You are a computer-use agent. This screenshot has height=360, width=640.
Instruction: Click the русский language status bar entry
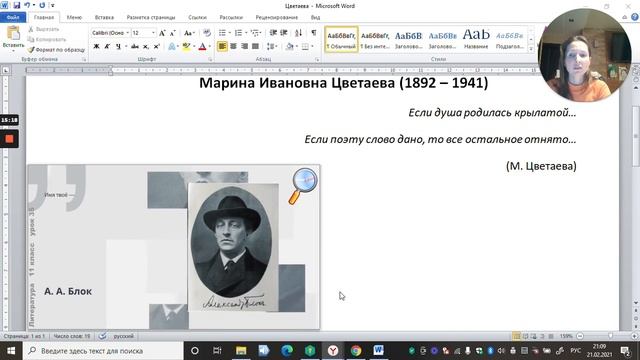coord(123,336)
